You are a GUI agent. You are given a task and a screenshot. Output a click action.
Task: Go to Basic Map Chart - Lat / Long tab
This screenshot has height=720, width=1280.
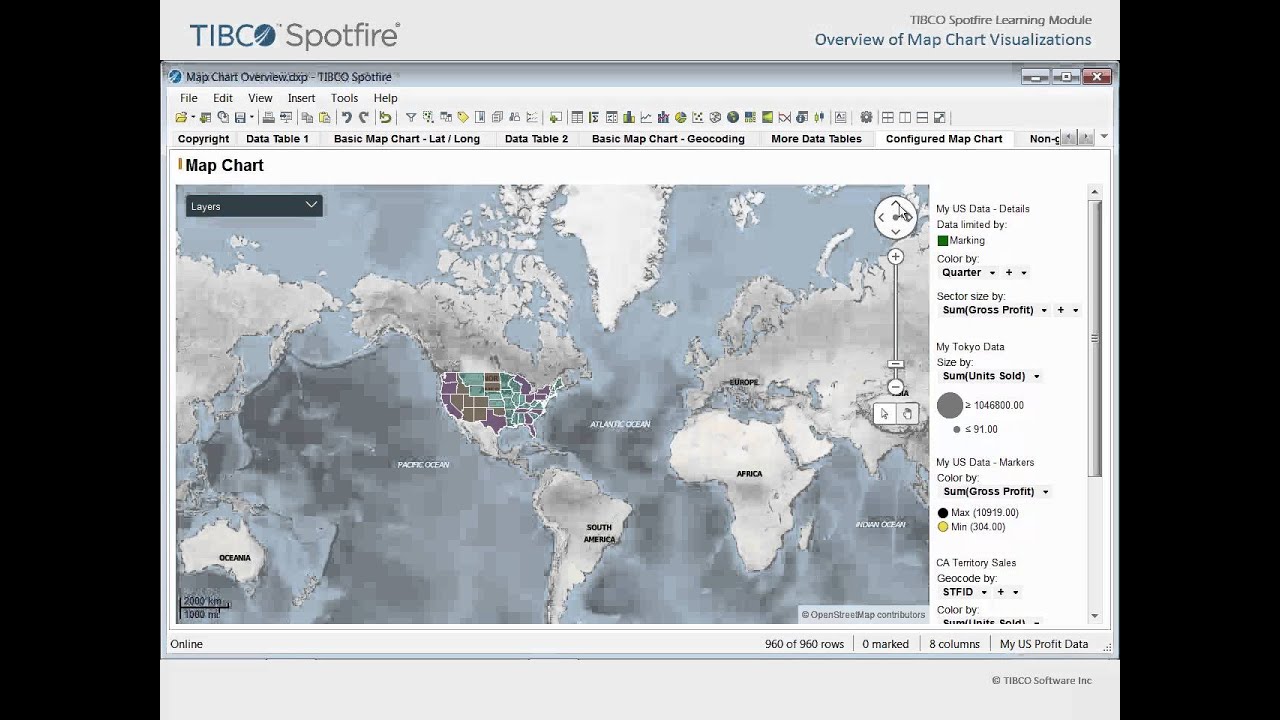[x=407, y=139]
